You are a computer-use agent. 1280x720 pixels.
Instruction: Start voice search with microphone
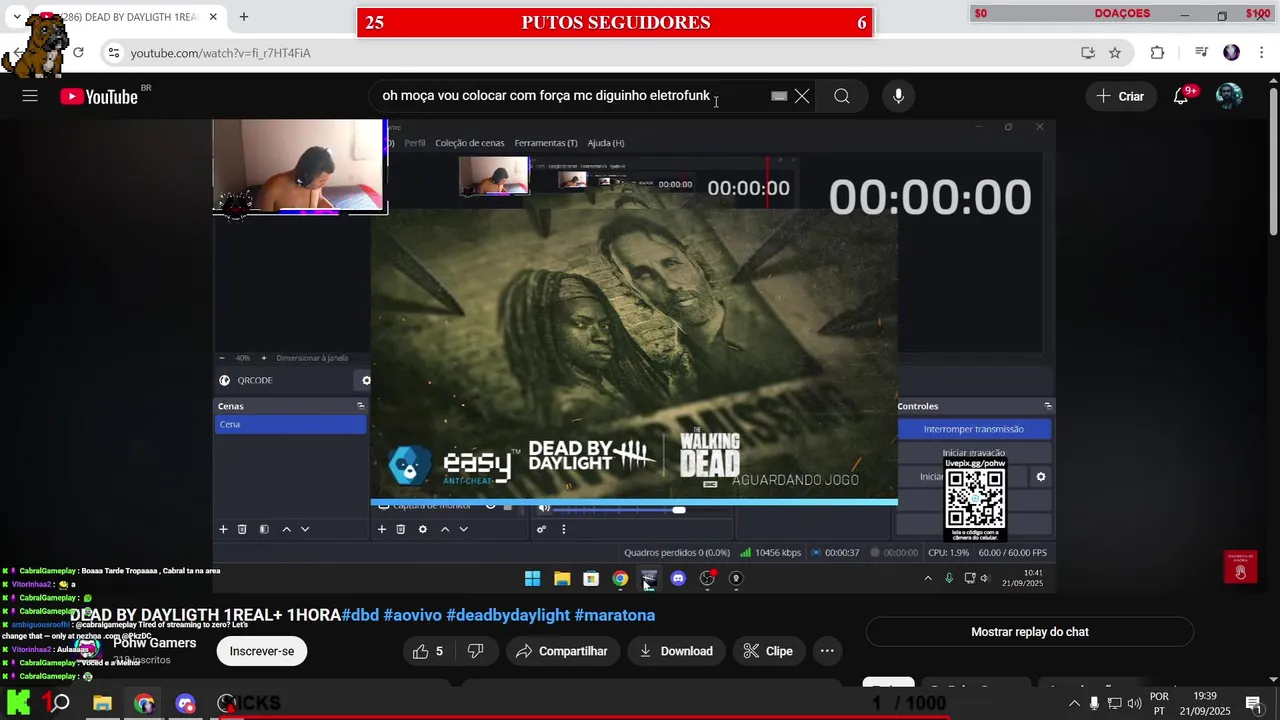898,96
